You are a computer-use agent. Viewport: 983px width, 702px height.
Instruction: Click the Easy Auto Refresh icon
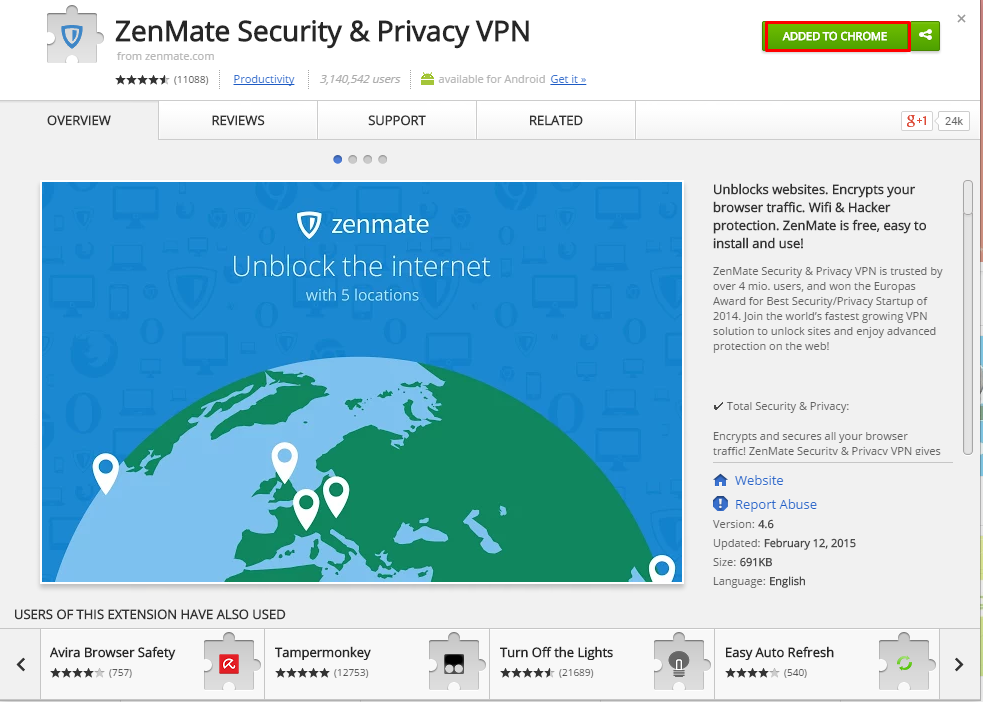click(x=904, y=663)
